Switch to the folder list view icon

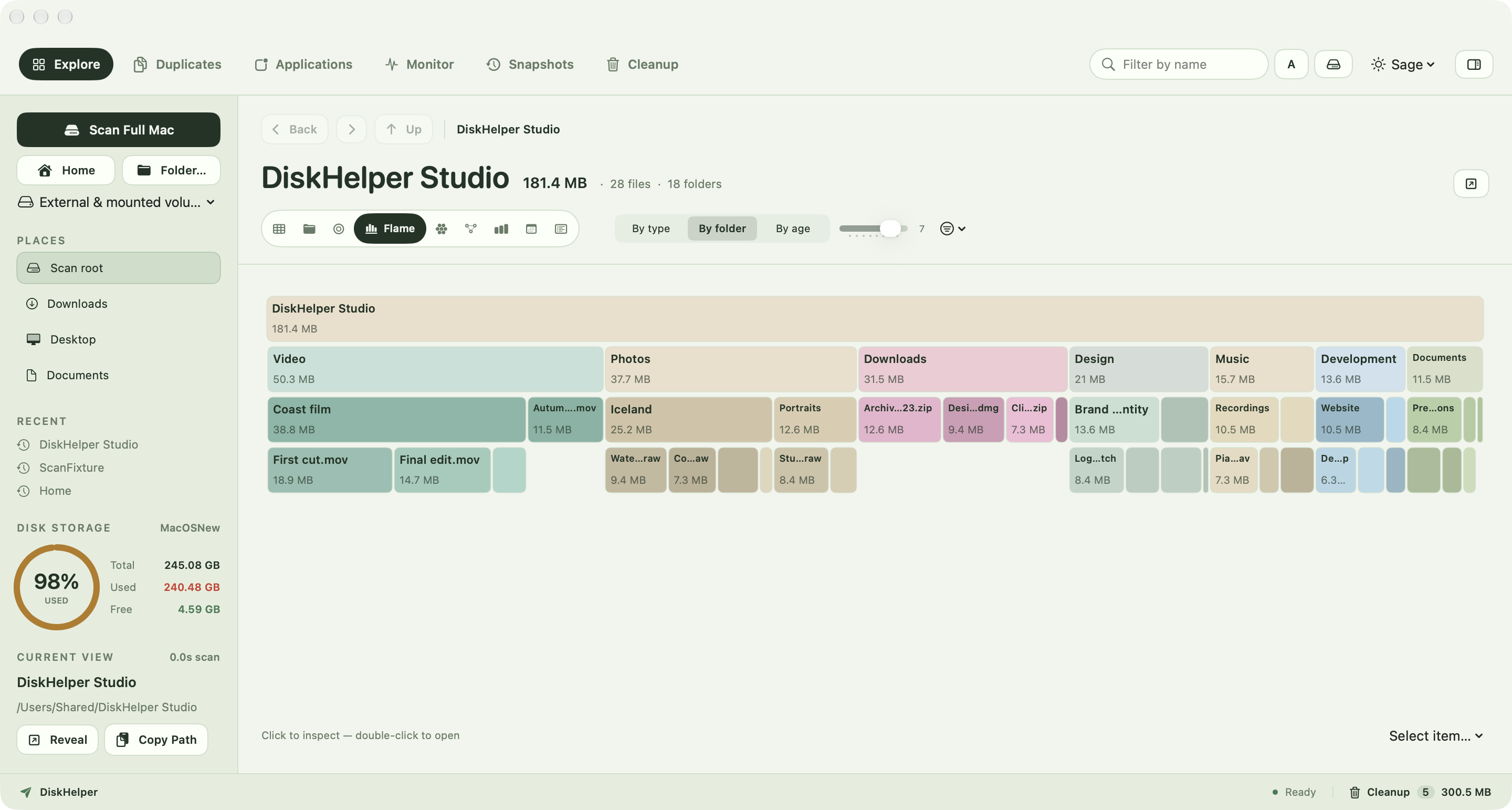click(x=309, y=229)
